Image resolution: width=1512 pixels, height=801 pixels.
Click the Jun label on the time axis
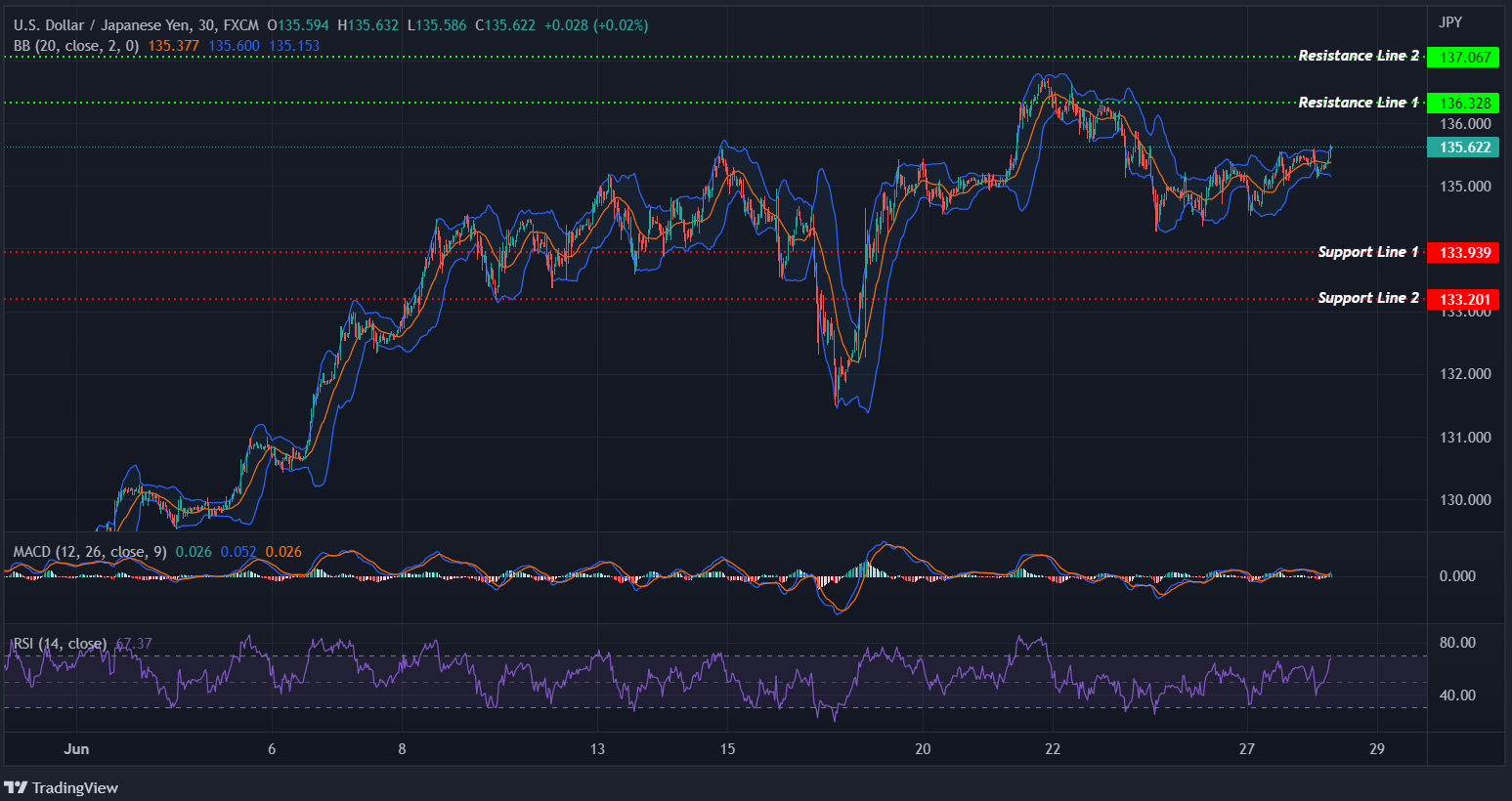pyautogui.click(x=76, y=749)
